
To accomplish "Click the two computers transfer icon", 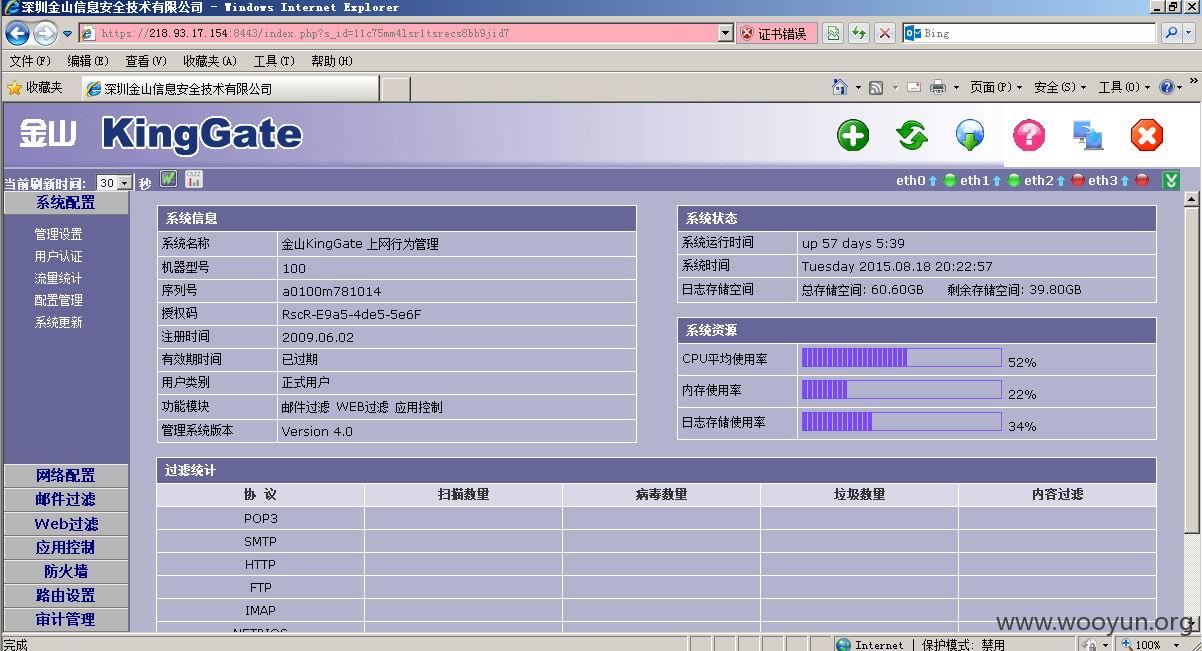I will point(1087,135).
